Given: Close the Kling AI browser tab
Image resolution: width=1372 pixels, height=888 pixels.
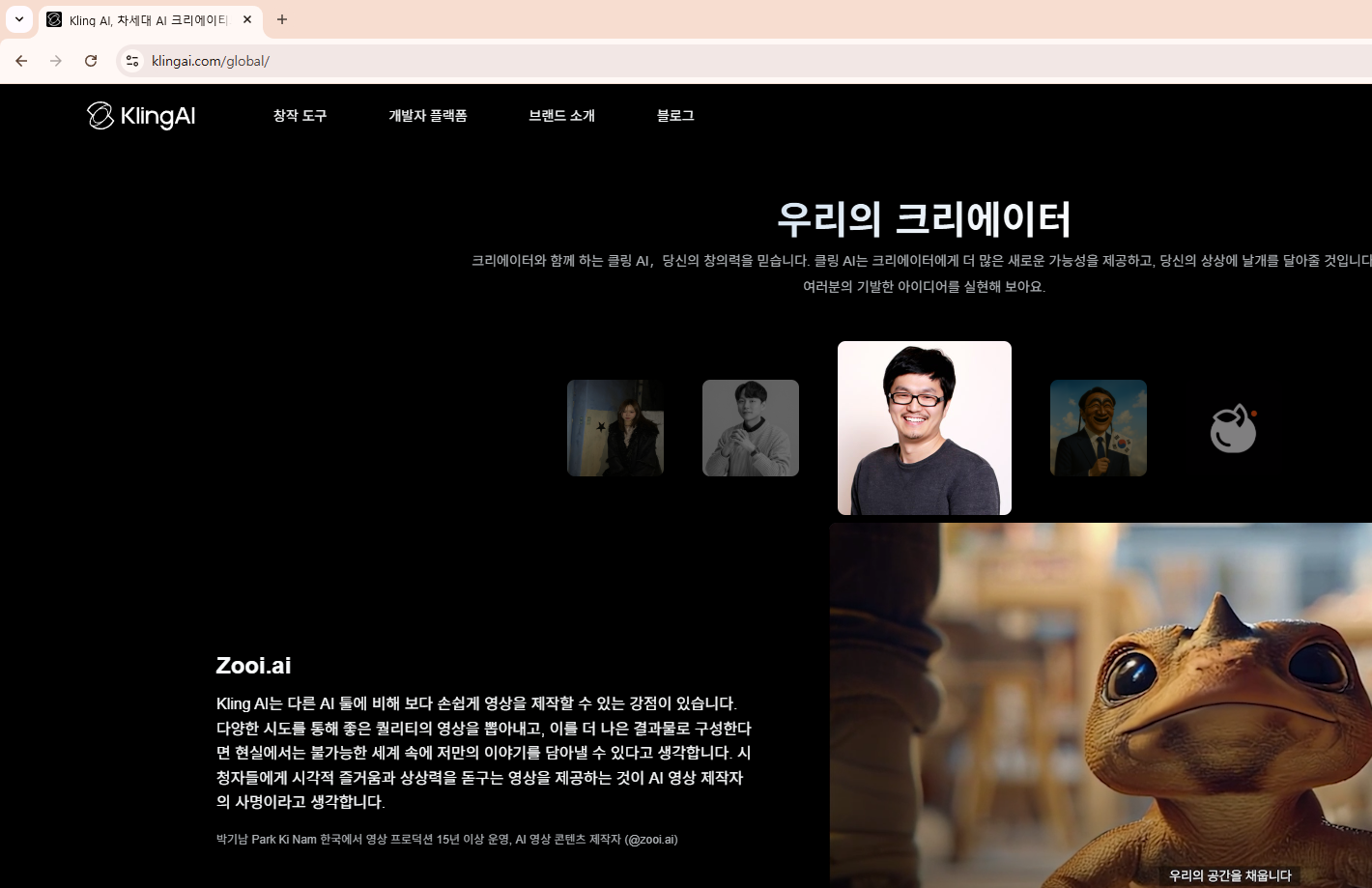Looking at the screenshot, I should click(247, 19).
